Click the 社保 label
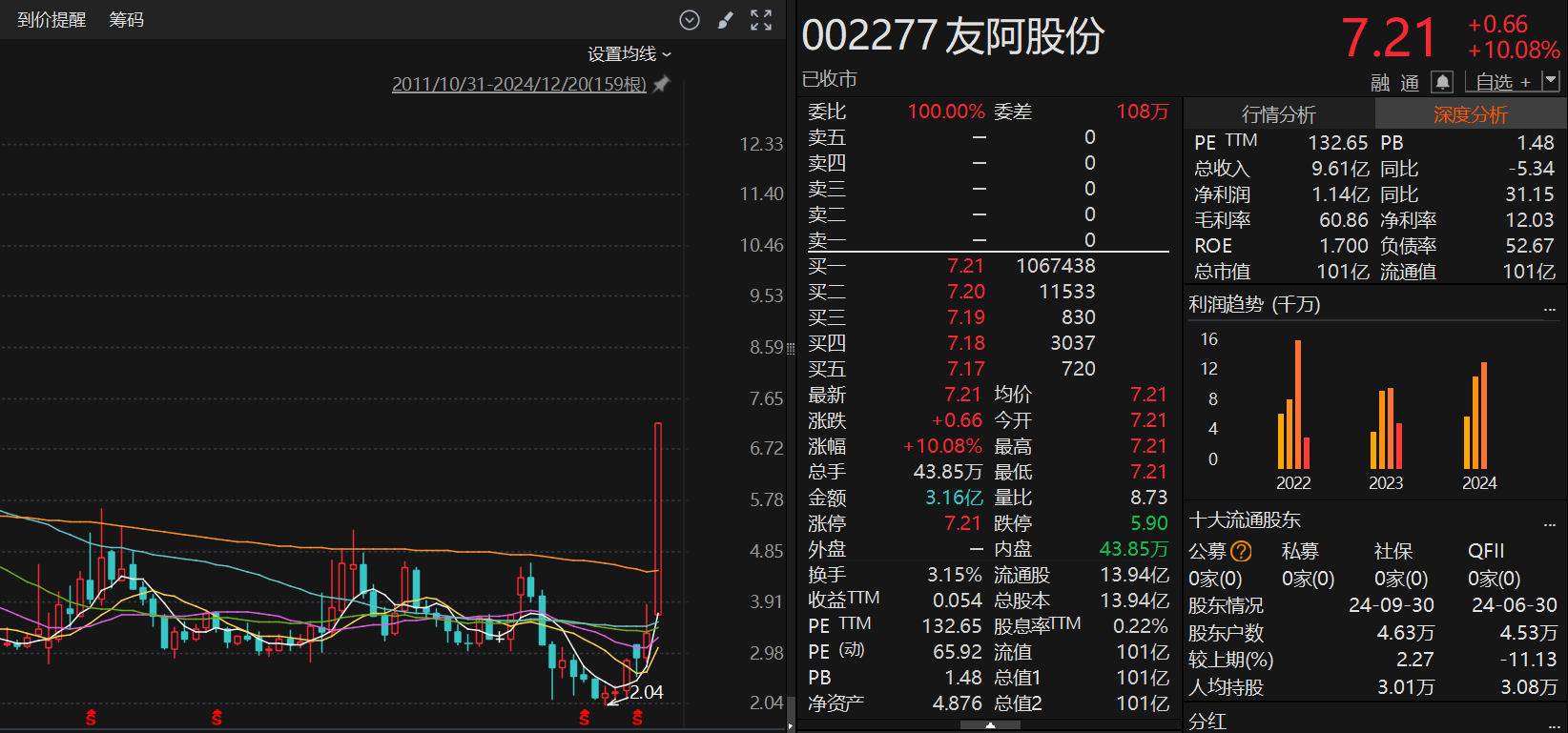The width and height of the screenshot is (1568, 733). click(1393, 551)
